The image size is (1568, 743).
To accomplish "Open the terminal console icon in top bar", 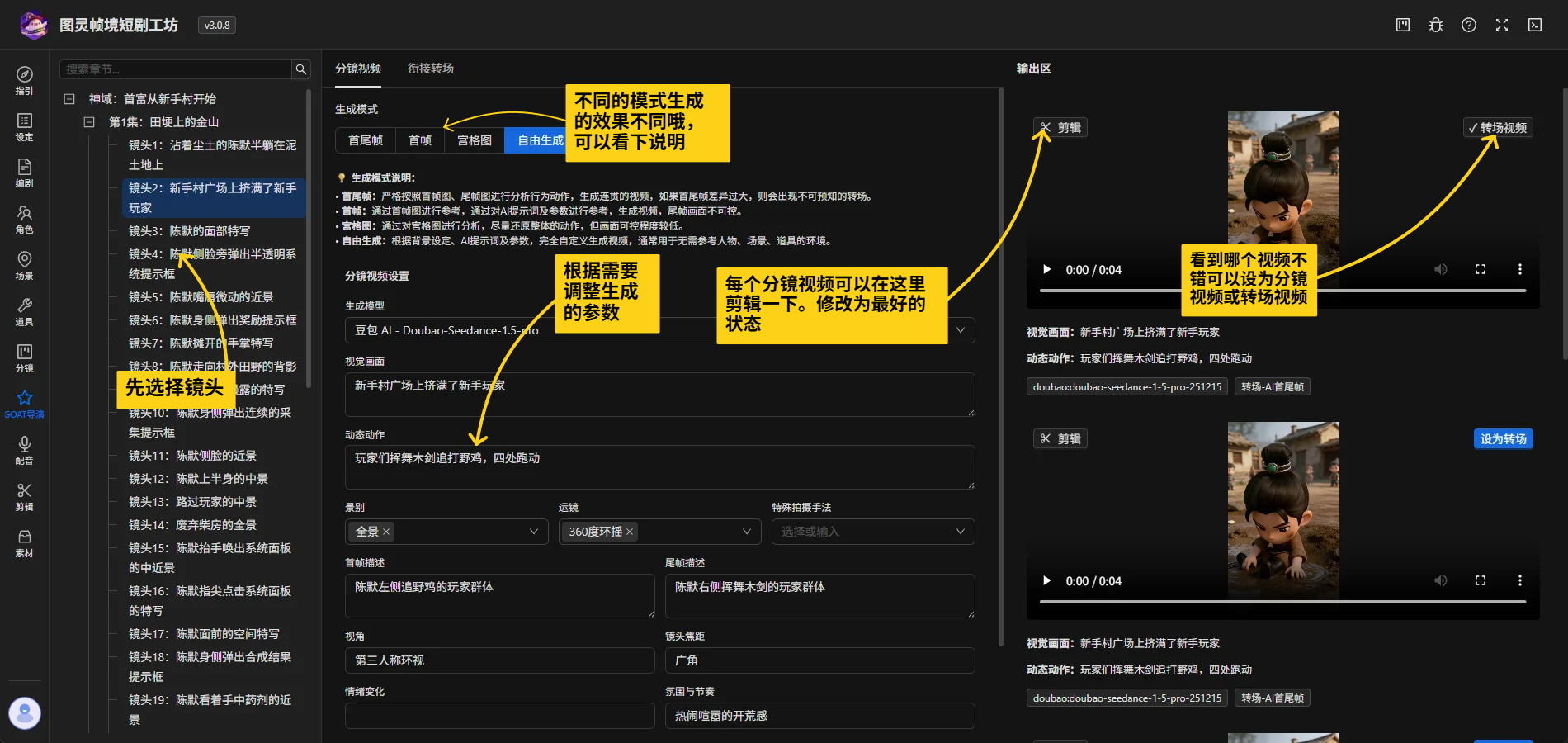I will (1535, 25).
